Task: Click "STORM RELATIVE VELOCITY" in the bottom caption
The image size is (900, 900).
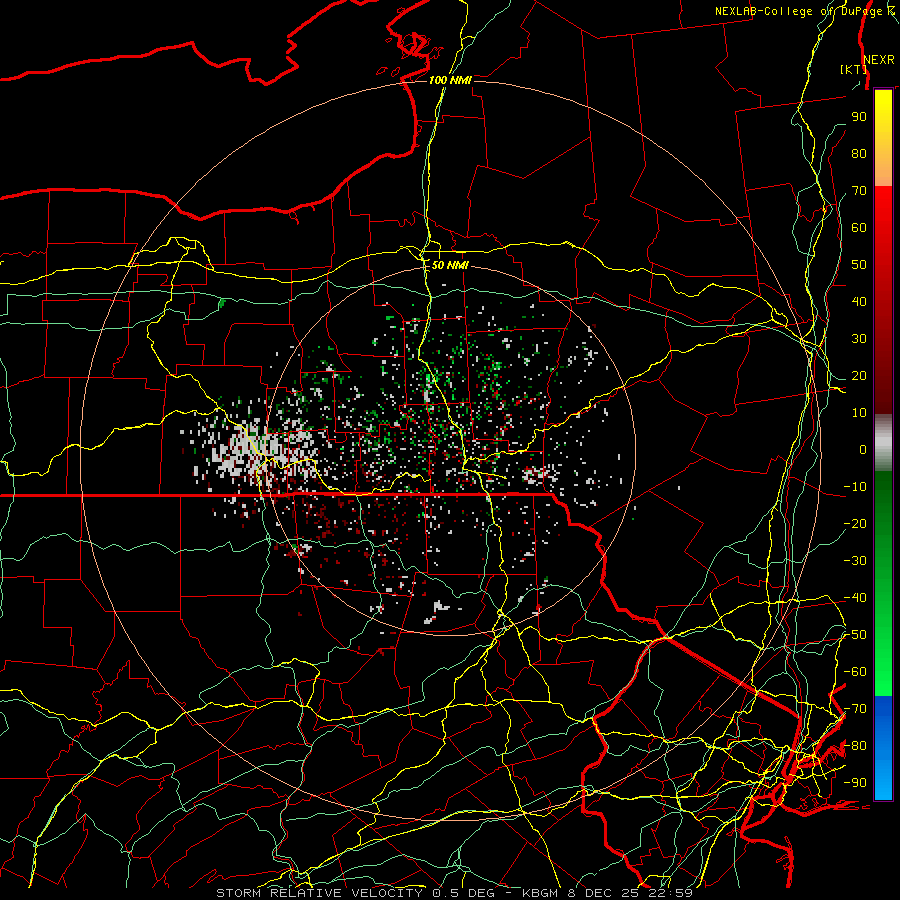Action: click(x=319, y=893)
